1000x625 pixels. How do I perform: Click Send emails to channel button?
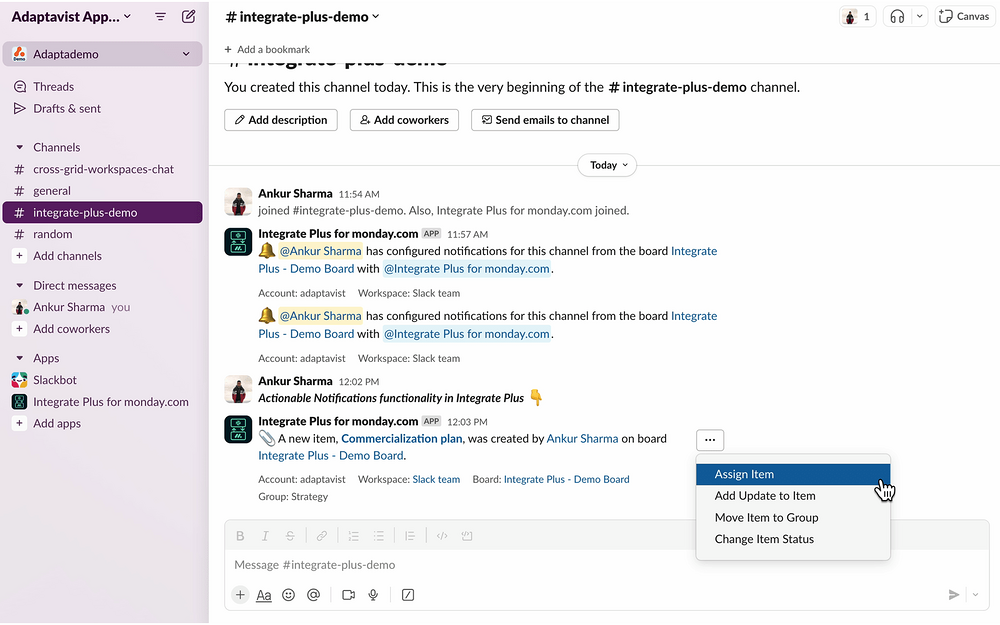(545, 120)
